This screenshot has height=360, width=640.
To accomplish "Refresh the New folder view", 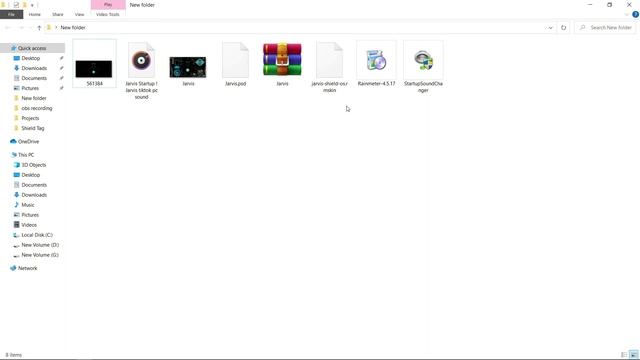I will (563, 28).
